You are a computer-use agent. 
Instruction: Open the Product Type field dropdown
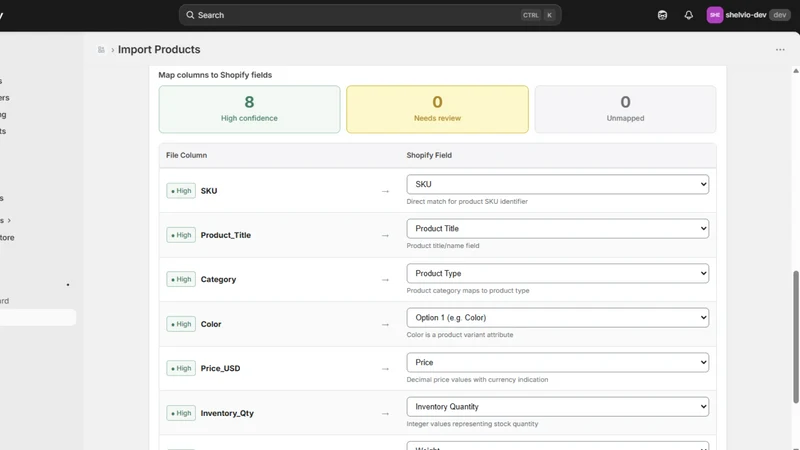[557, 273]
